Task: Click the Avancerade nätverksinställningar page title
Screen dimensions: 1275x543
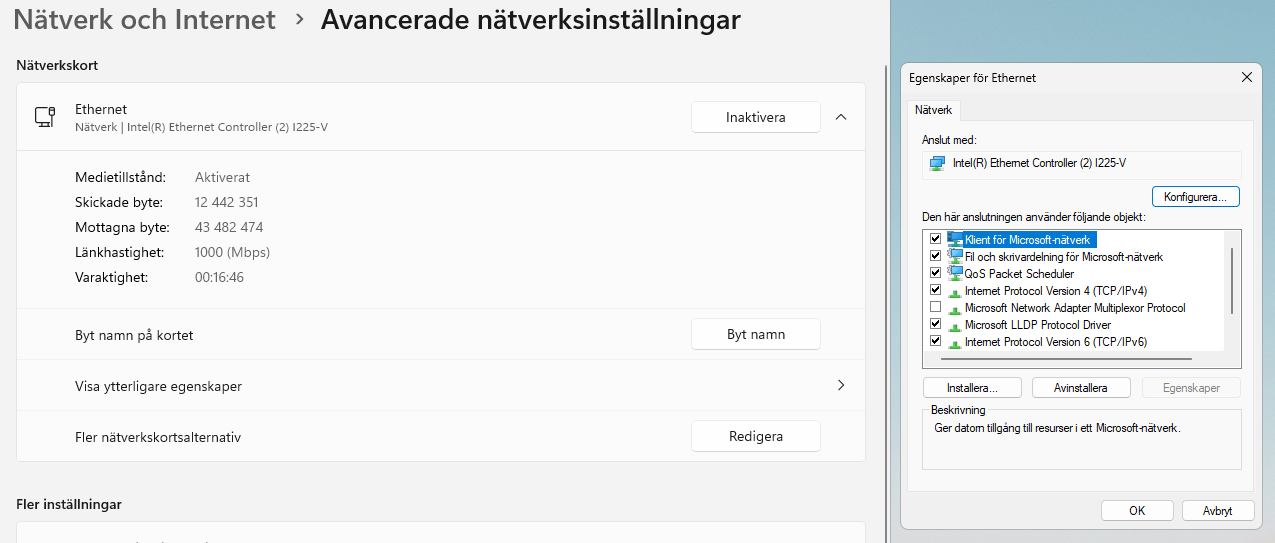Action: point(531,19)
